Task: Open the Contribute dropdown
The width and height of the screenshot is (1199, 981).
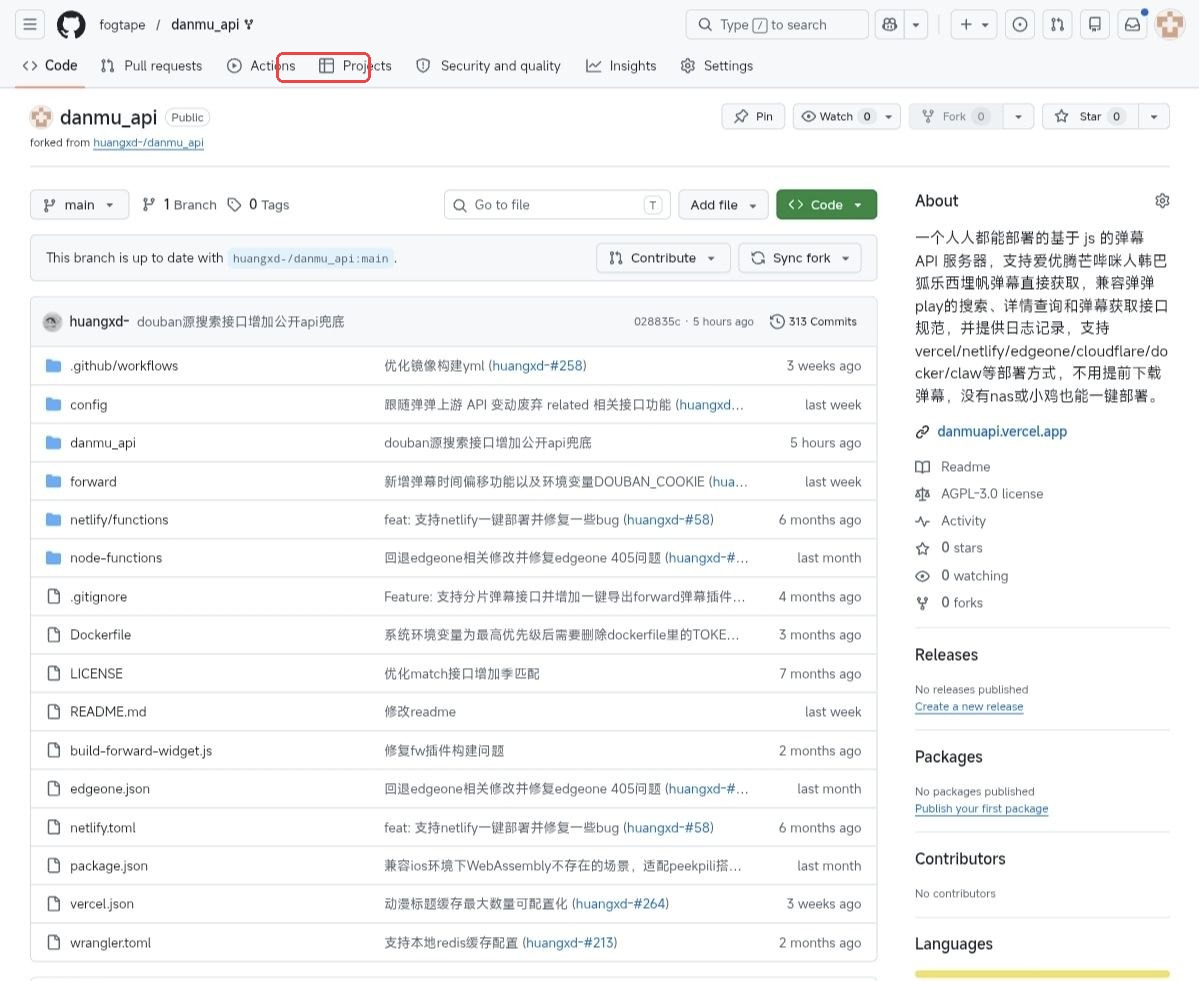Action: click(x=662, y=257)
